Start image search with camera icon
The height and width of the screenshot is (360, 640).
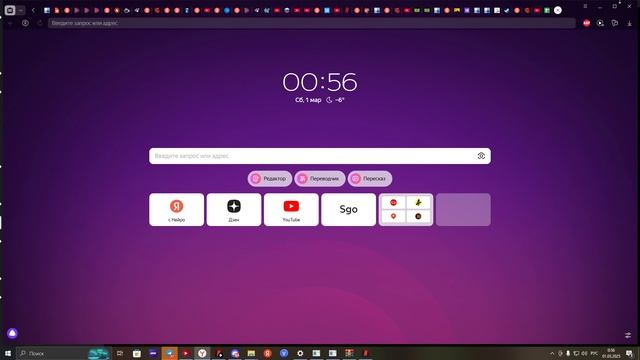point(481,156)
